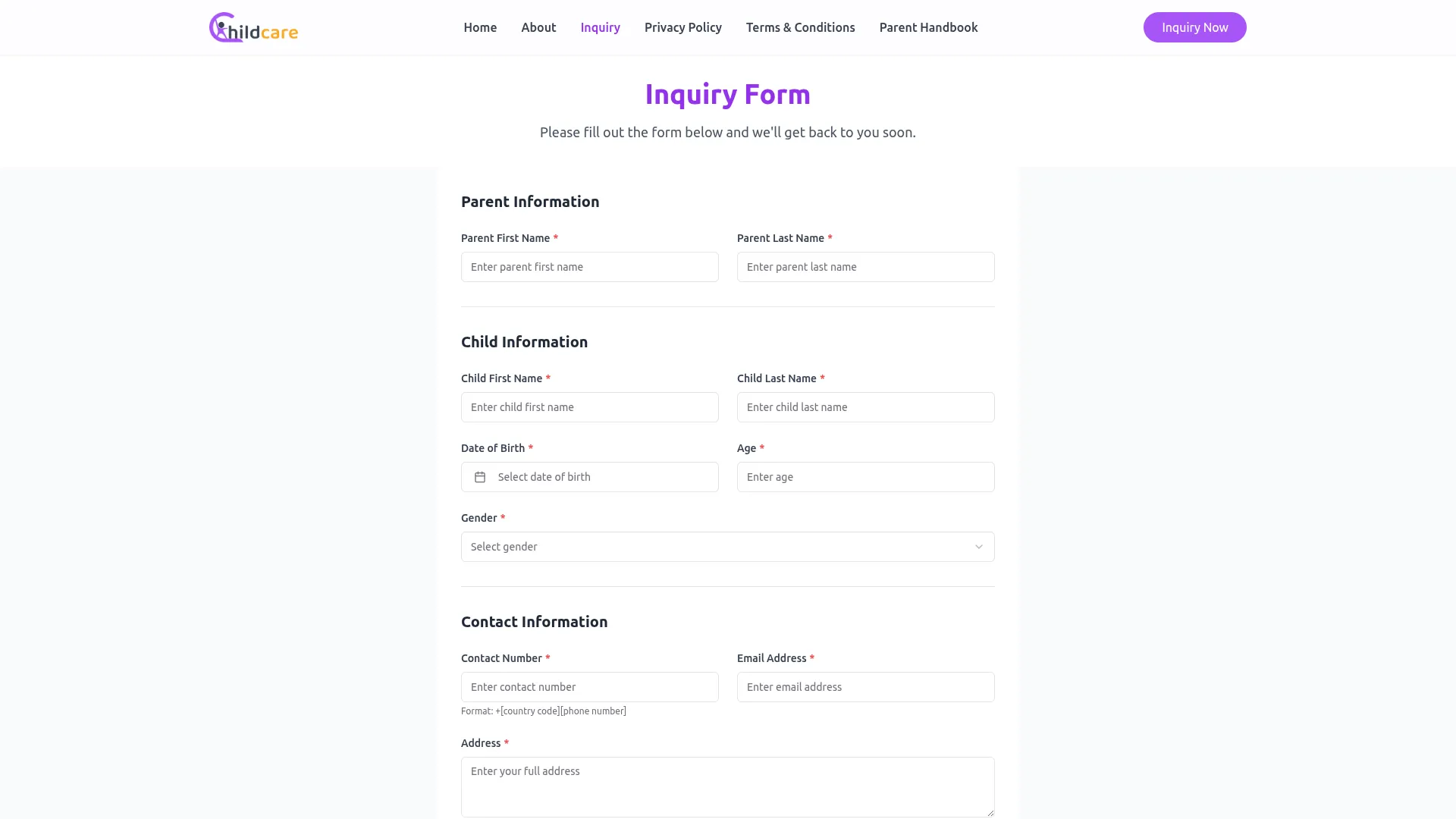Screen dimensions: 1456x819
Task: Open the About page from navigation
Action: tap(538, 27)
